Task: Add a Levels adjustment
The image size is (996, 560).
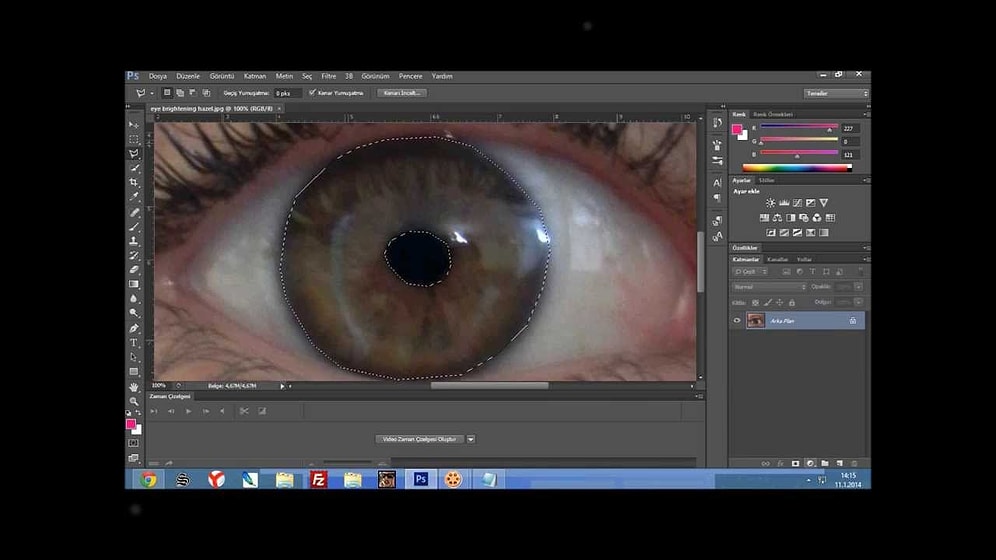Action: (784, 203)
